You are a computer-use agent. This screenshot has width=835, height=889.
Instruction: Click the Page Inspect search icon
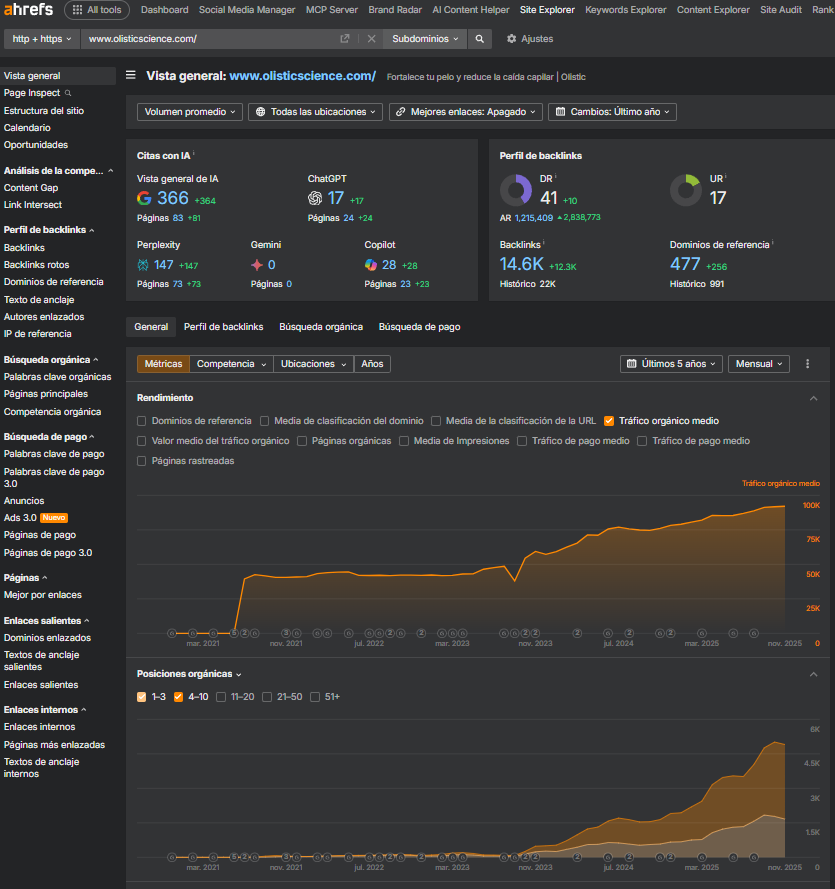(67, 93)
